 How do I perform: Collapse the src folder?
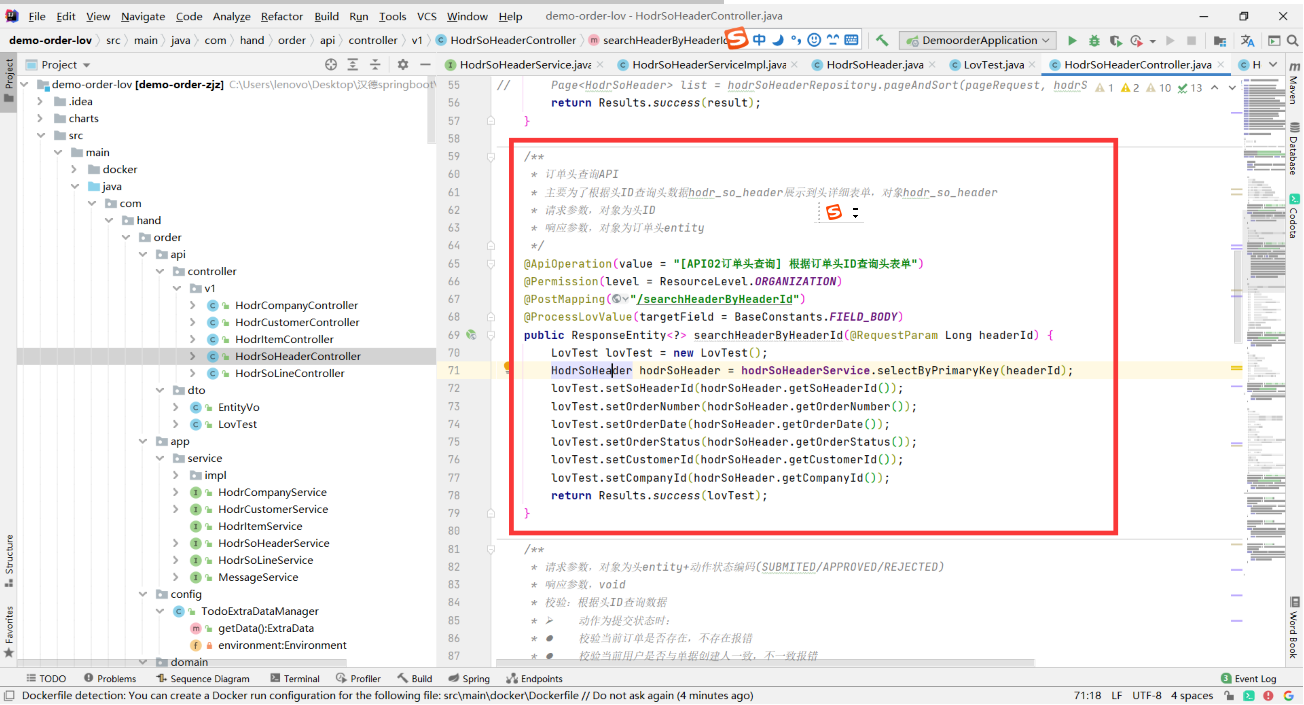click(x=39, y=135)
